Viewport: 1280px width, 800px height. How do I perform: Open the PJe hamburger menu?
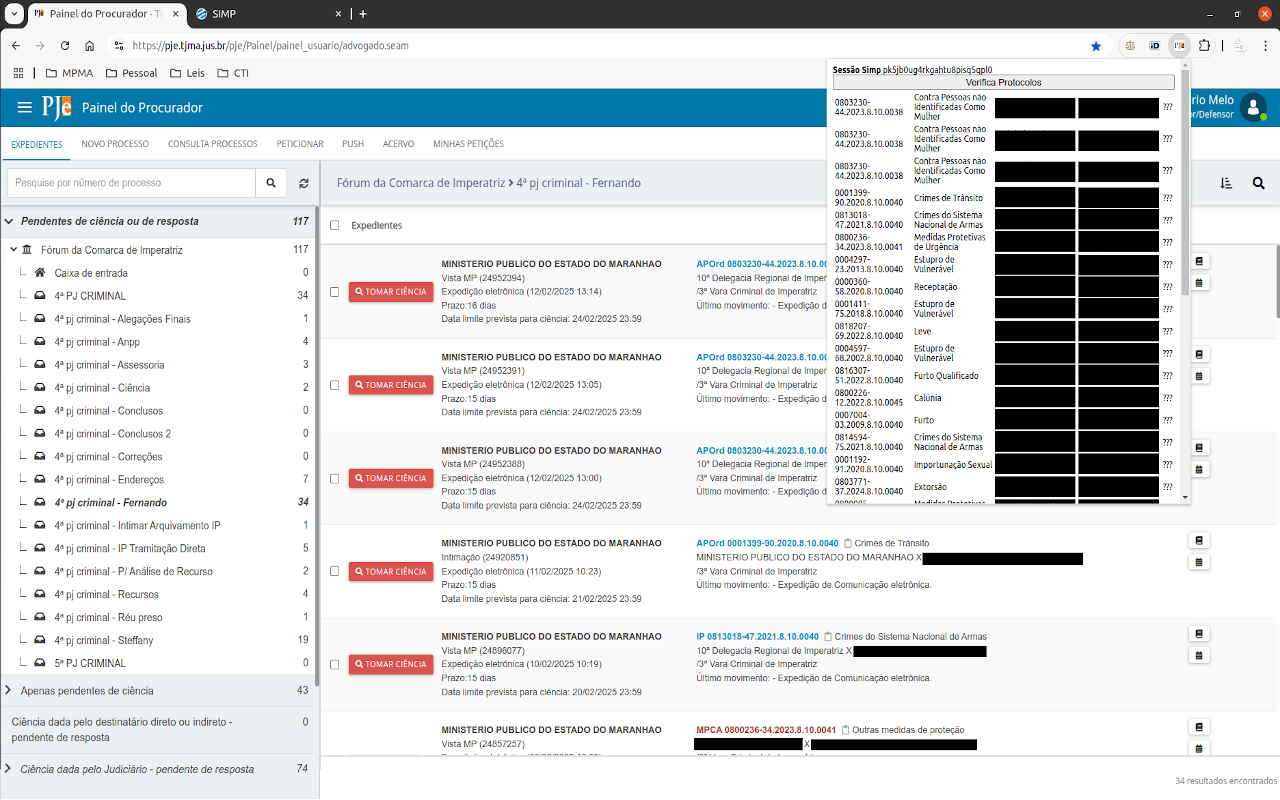pos(25,108)
